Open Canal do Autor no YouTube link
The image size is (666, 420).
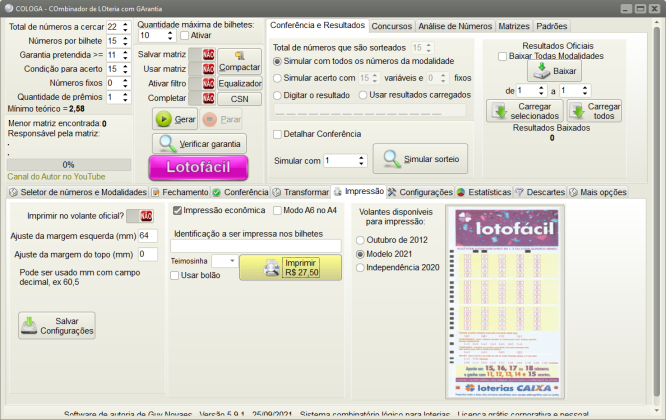pos(56,177)
